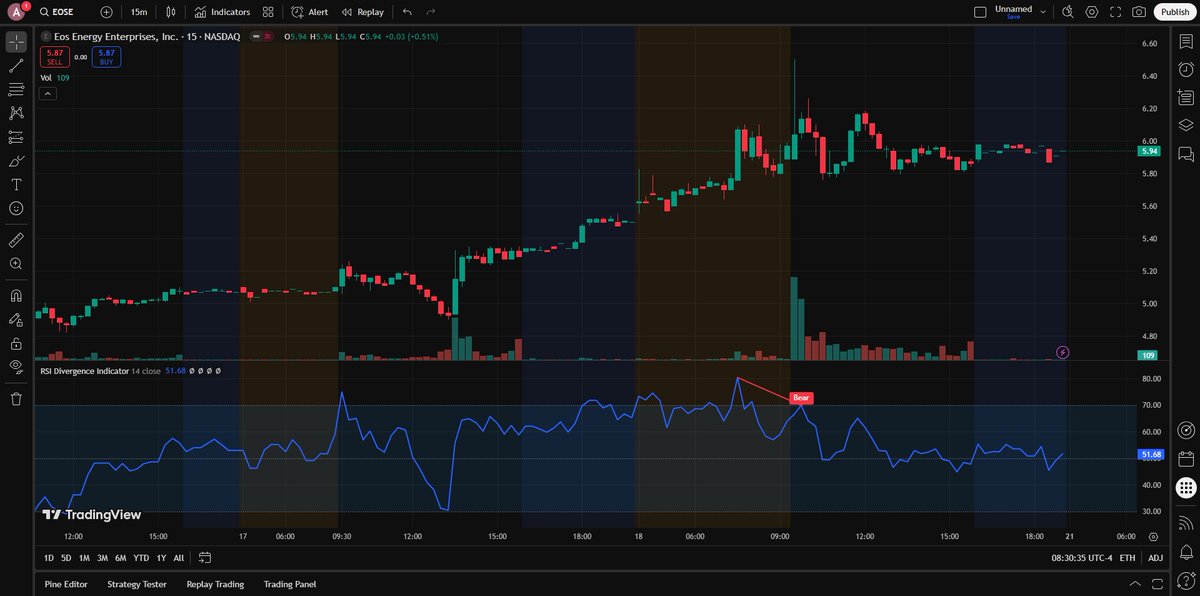Select the text annotation tool
The height and width of the screenshot is (596, 1200).
16,185
